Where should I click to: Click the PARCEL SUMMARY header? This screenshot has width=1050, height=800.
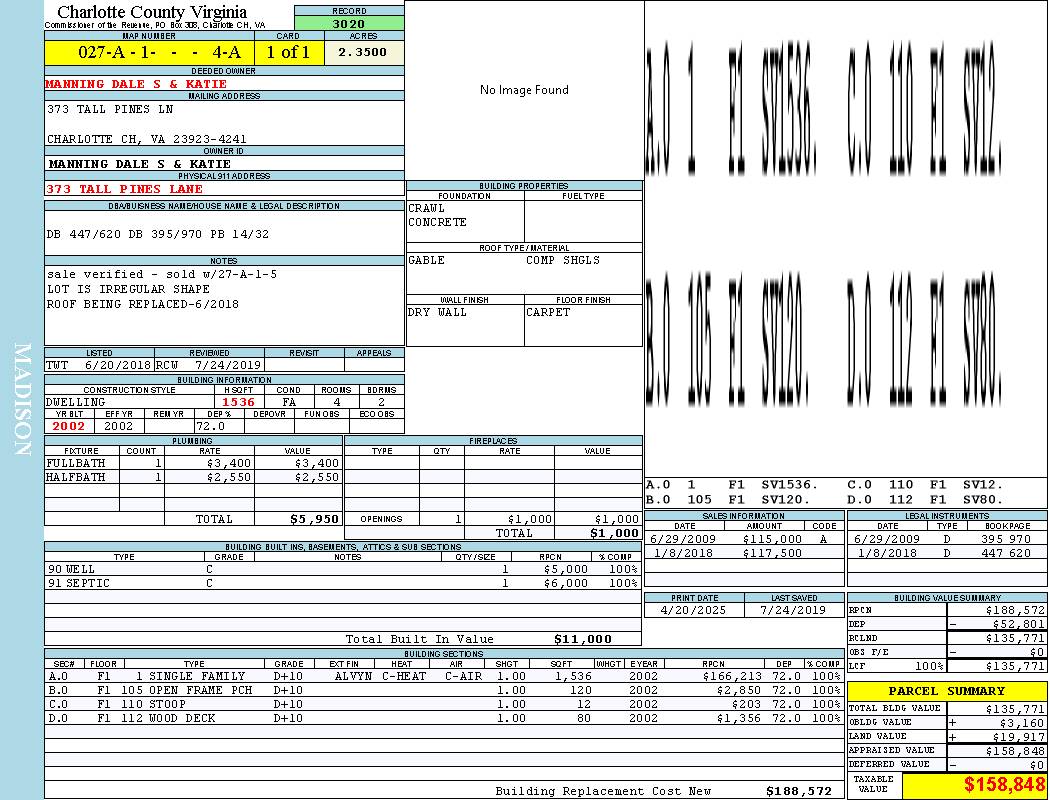pyautogui.click(x=947, y=692)
